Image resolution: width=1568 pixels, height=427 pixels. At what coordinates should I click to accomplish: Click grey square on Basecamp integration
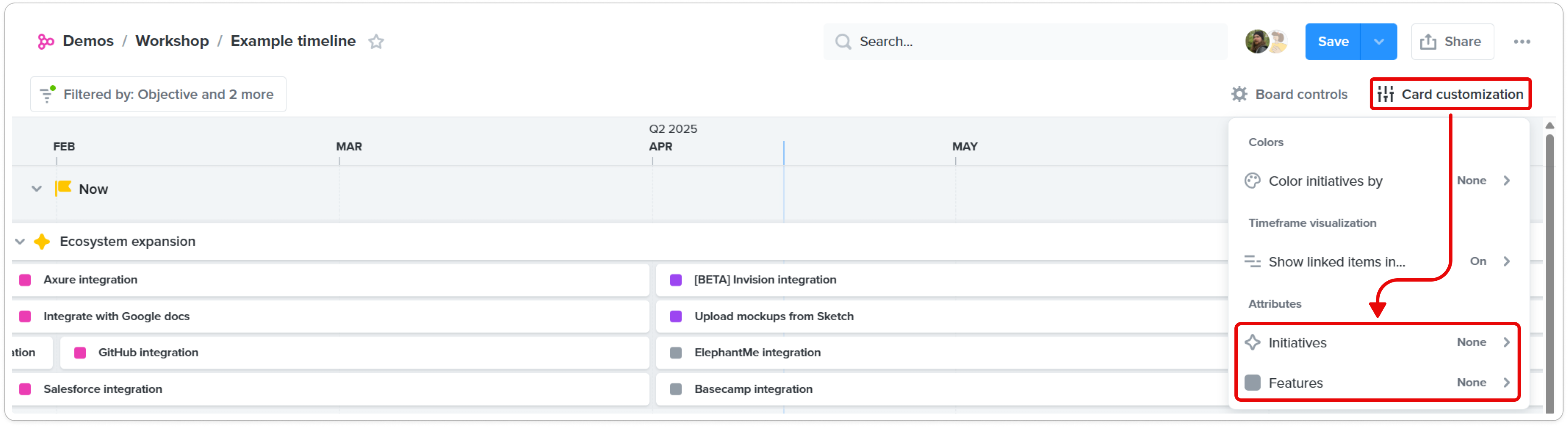click(676, 389)
